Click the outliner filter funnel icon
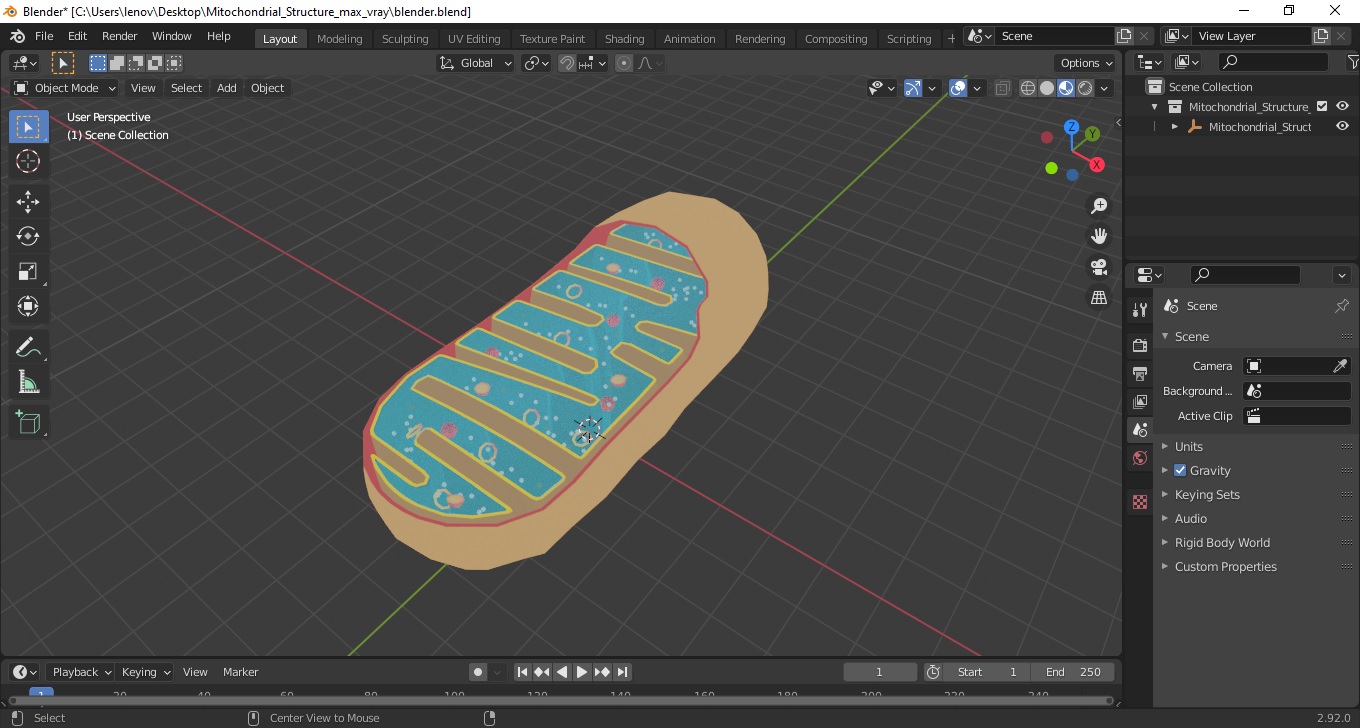This screenshot has width=1360, height=728. (x=1352, y=62)
